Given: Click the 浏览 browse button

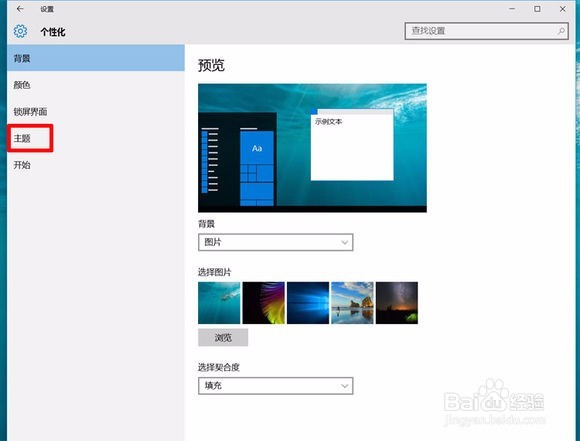Looking at the screenshot, I should [223, 337].
